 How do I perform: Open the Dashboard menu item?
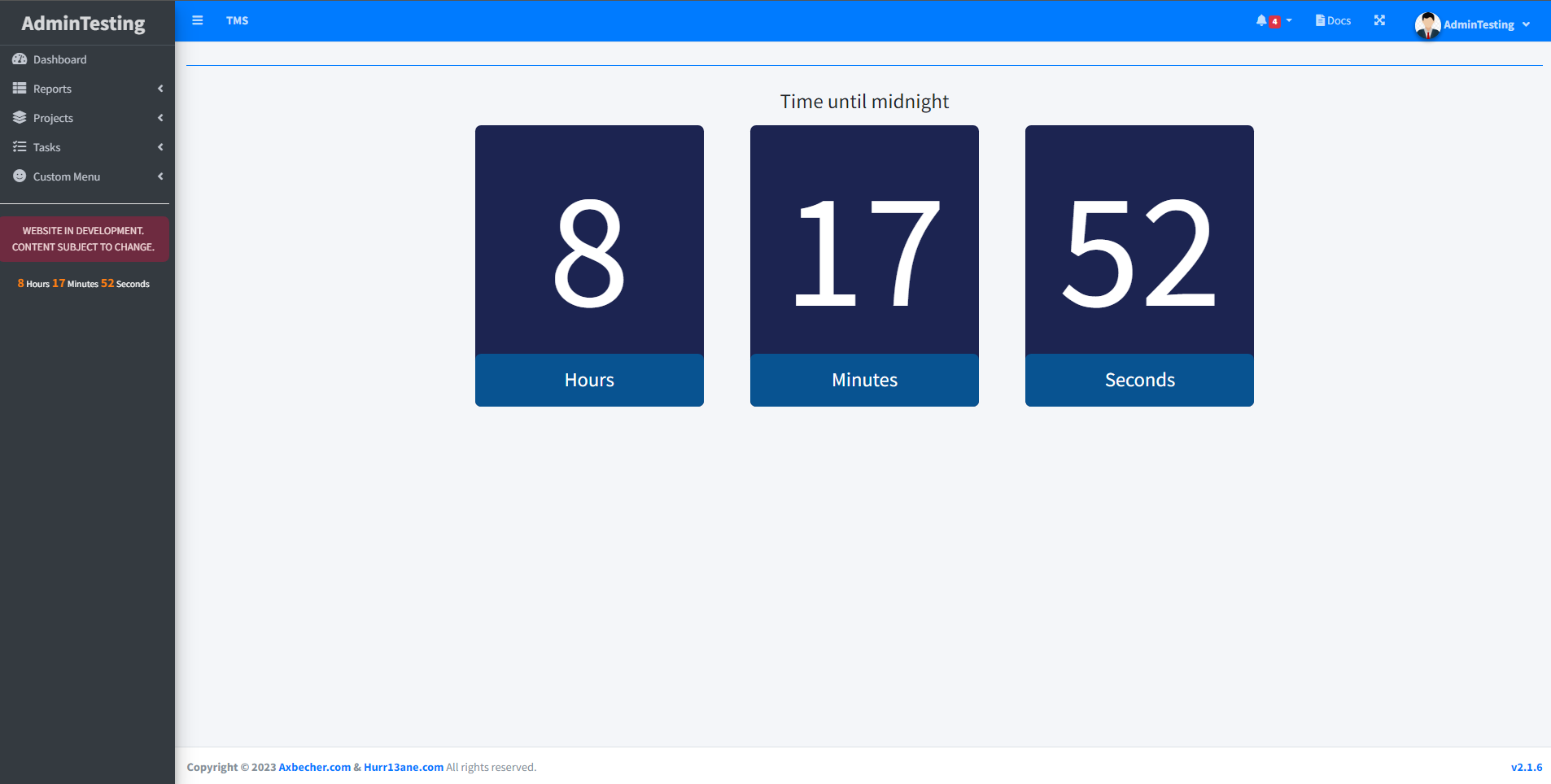(60, 59)
